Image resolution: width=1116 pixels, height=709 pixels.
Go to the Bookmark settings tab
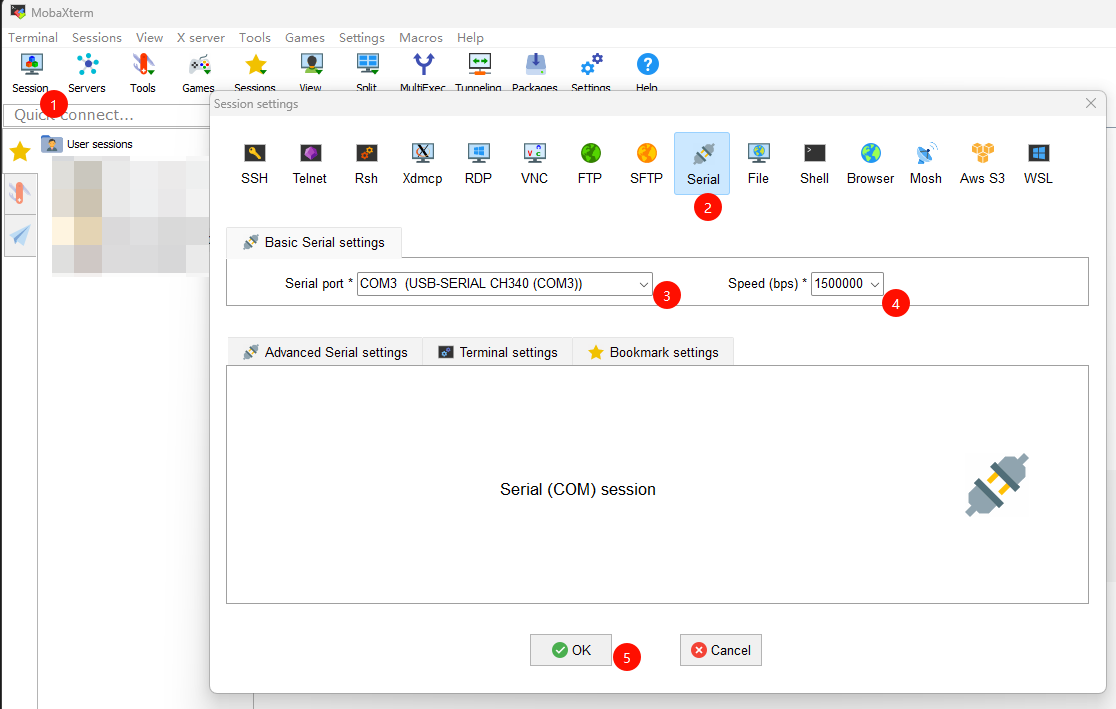click(653, 352)
